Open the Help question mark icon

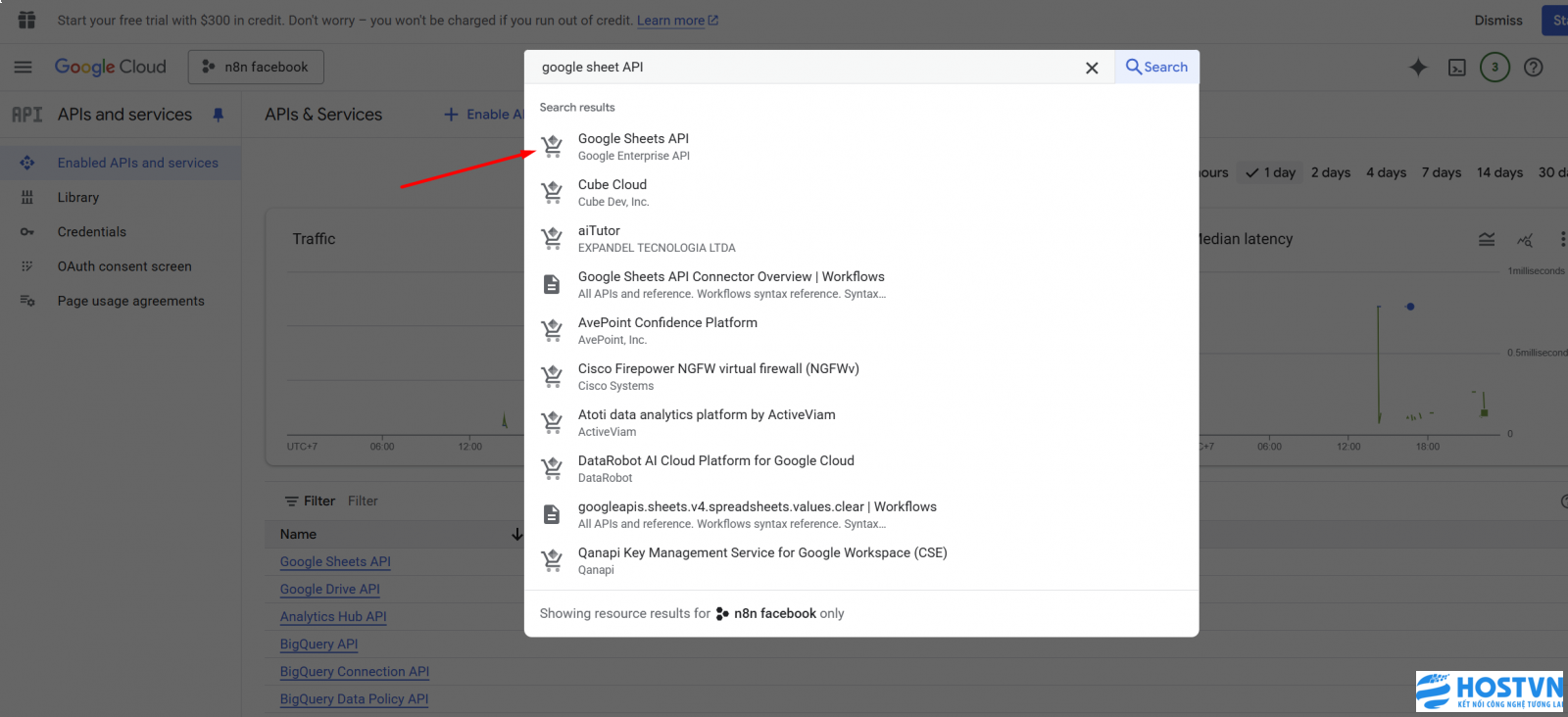click(x=1534, y=68)
